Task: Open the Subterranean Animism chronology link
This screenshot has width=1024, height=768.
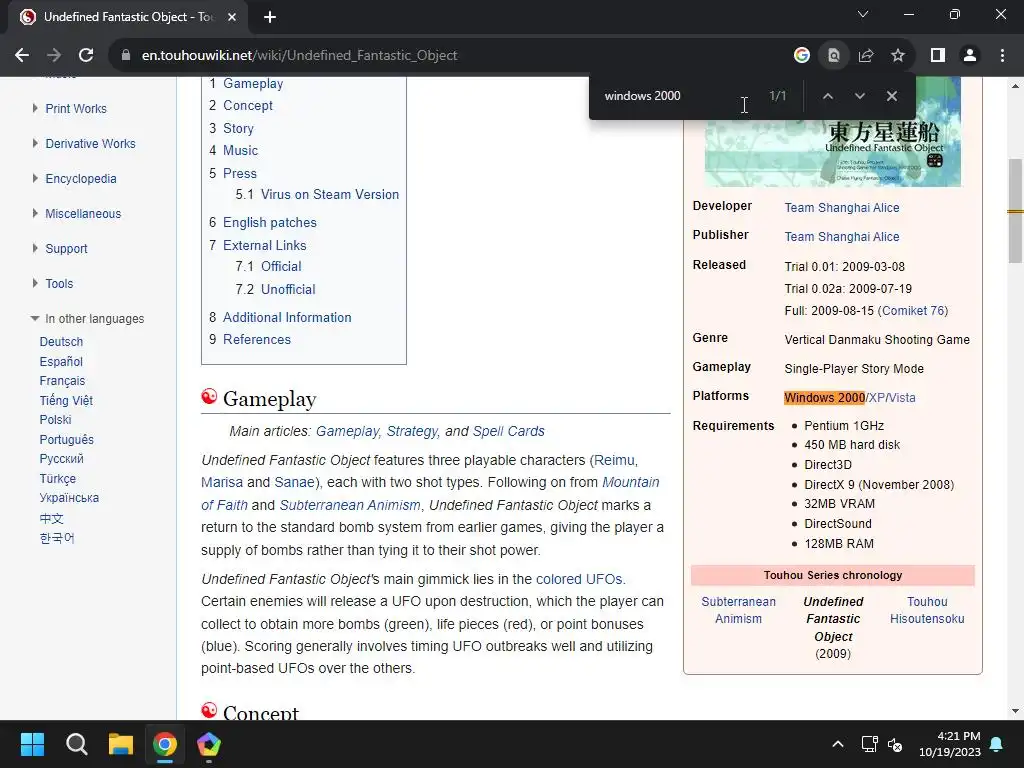Action: 738,610
